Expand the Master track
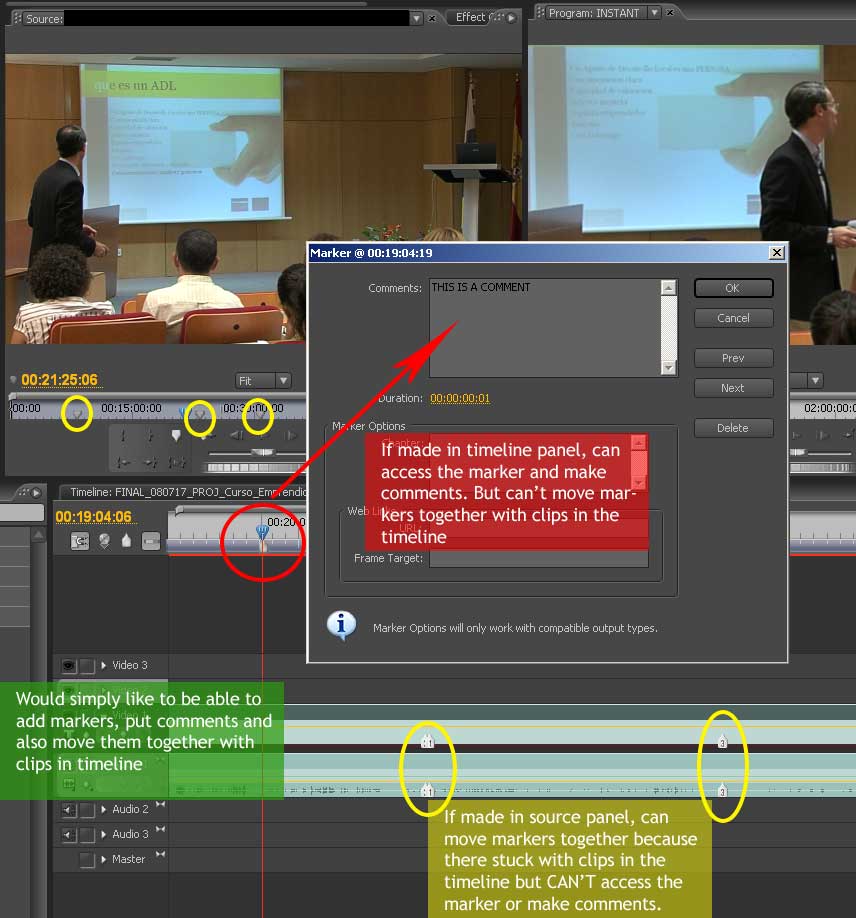 point(104,859)
